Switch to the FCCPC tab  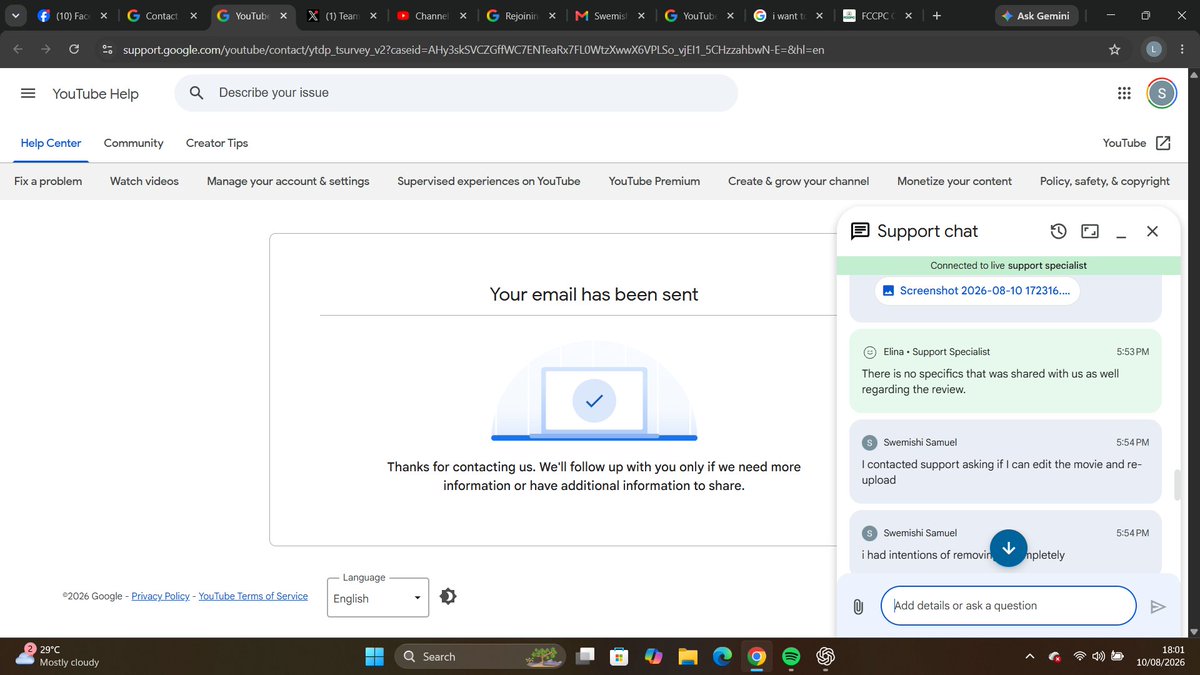point(877,16)
